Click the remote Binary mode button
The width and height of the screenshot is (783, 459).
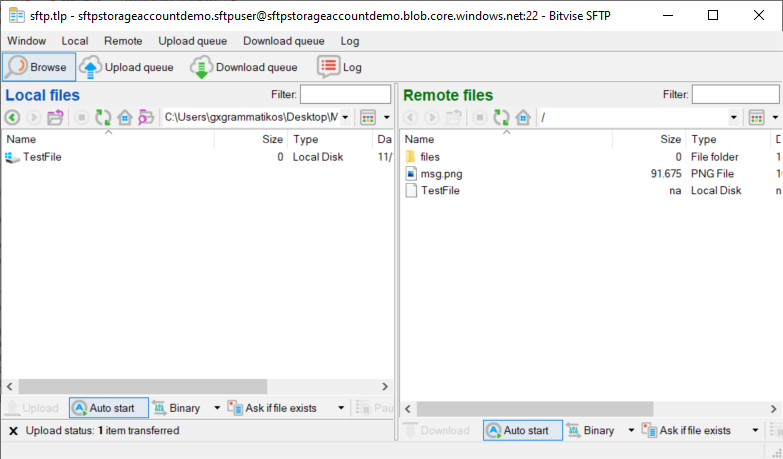click(591, 430)
